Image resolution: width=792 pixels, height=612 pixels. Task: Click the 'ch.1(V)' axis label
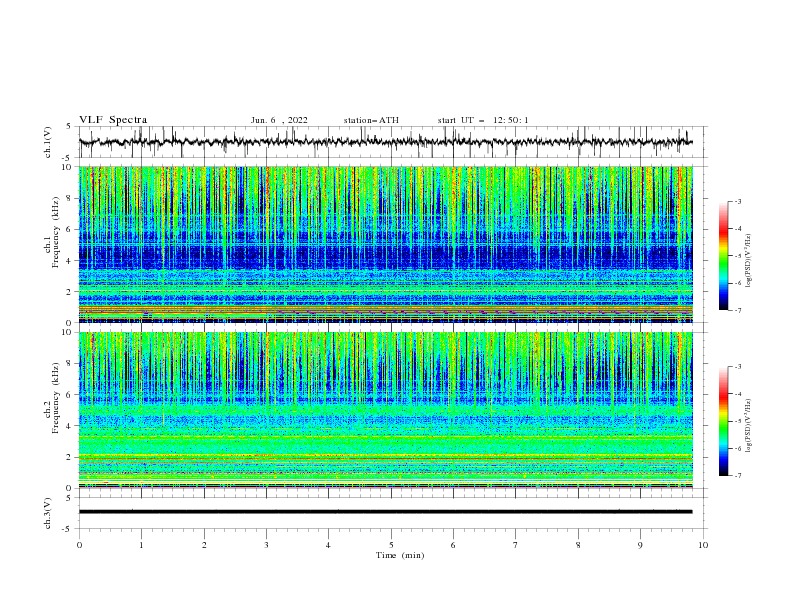point(48,142)
